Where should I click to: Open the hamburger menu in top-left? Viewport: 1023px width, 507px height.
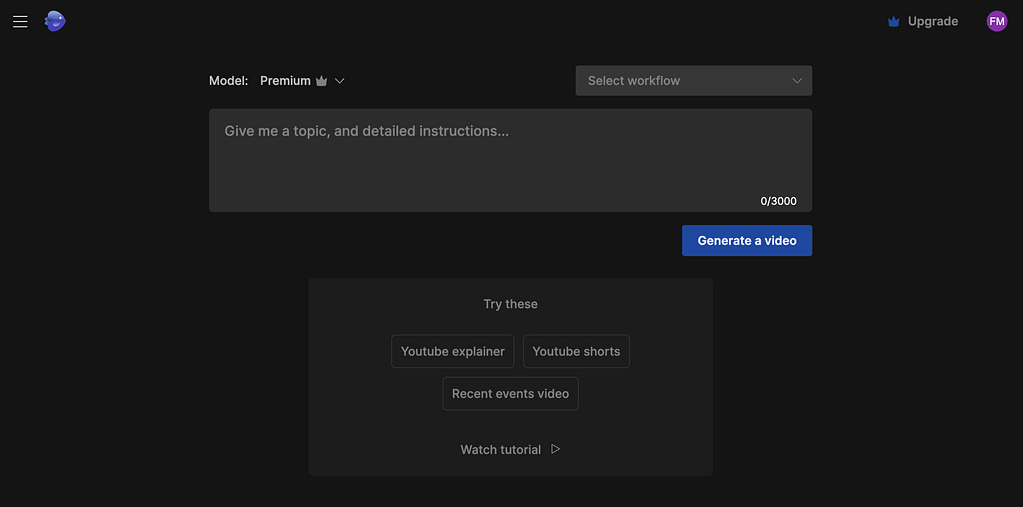(x=20, y=21)
